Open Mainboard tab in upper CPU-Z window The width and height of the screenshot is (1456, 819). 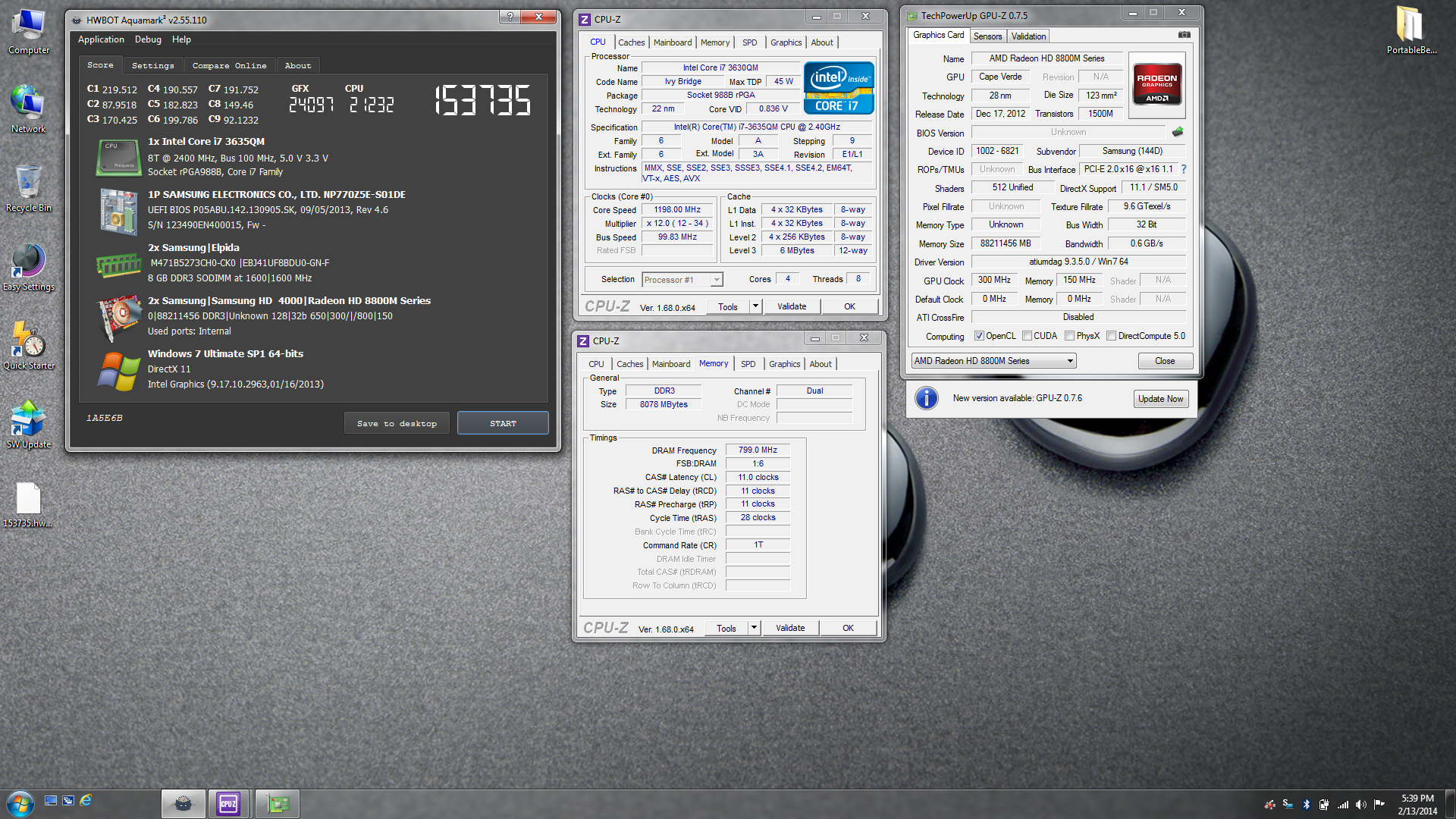tap(673, 42)
